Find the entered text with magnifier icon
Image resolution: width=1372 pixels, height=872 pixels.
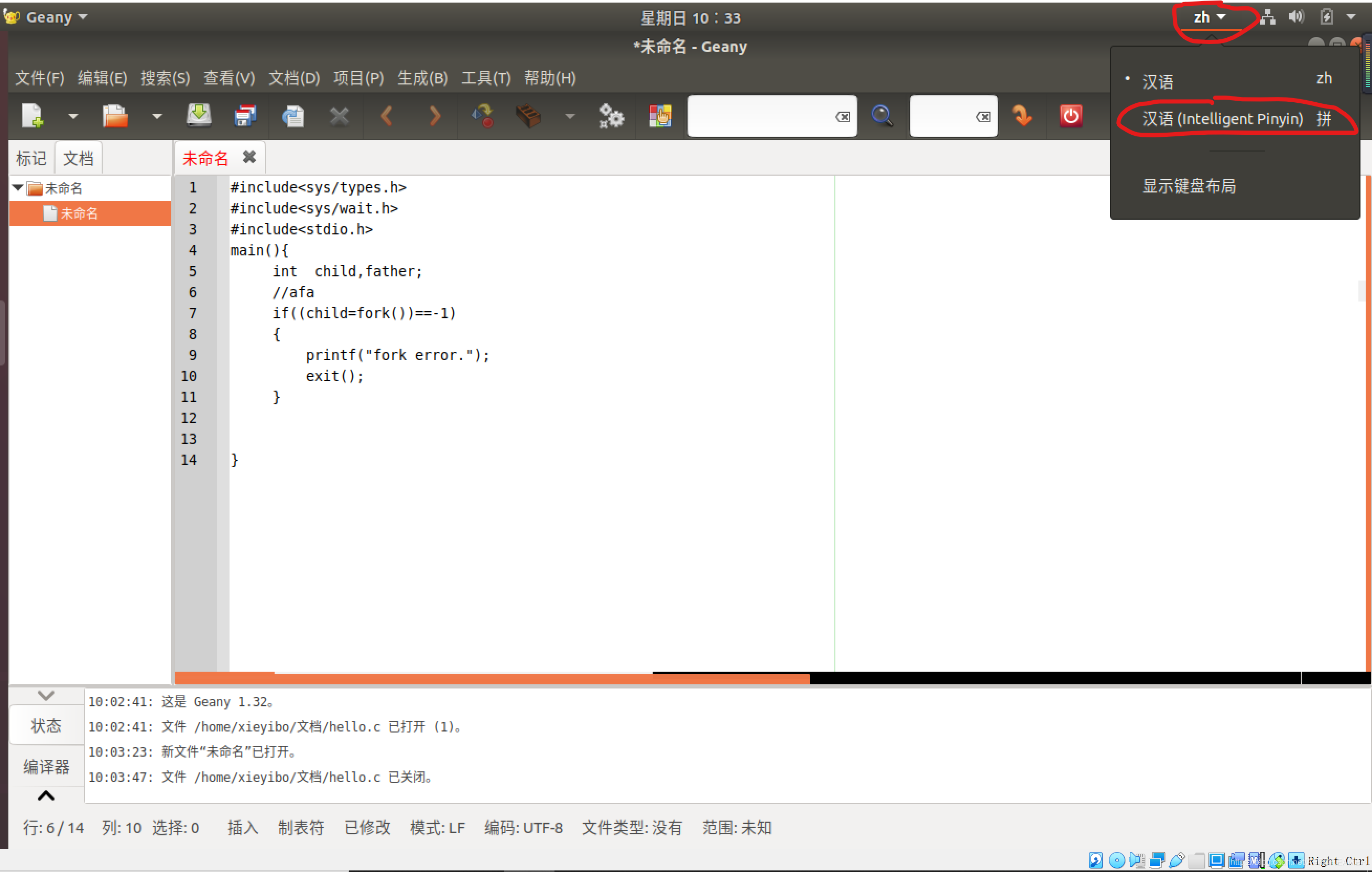tap(882, 116)
